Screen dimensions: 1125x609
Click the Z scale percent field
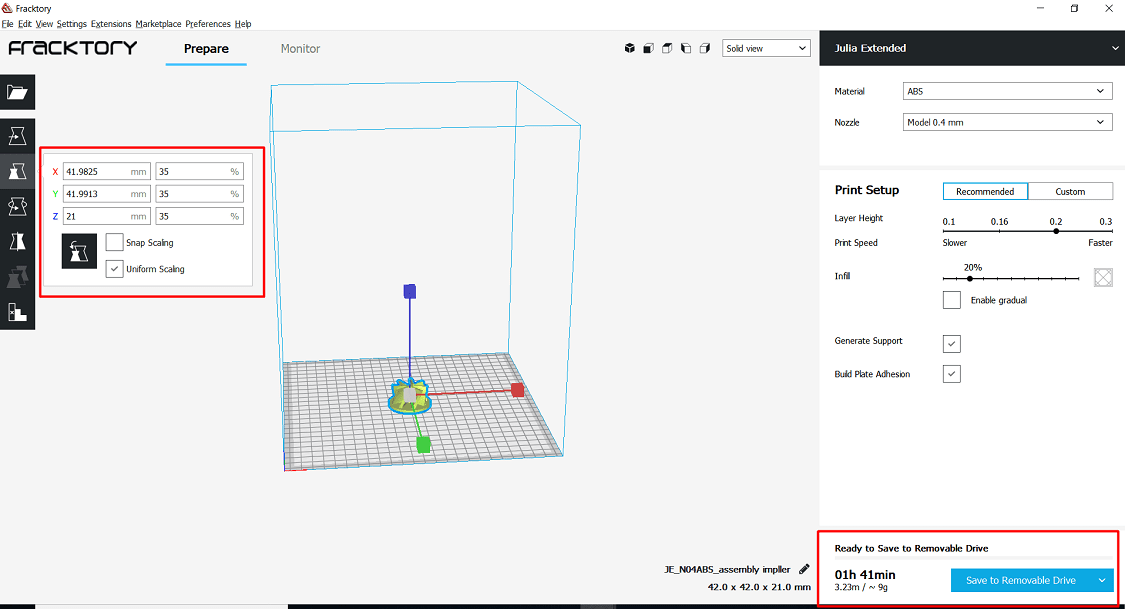199,216
